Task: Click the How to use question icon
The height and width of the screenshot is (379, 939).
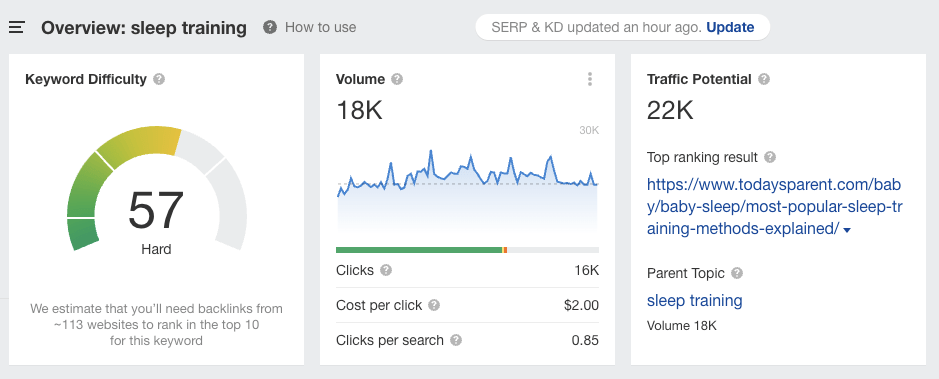Action: point(270,27)
